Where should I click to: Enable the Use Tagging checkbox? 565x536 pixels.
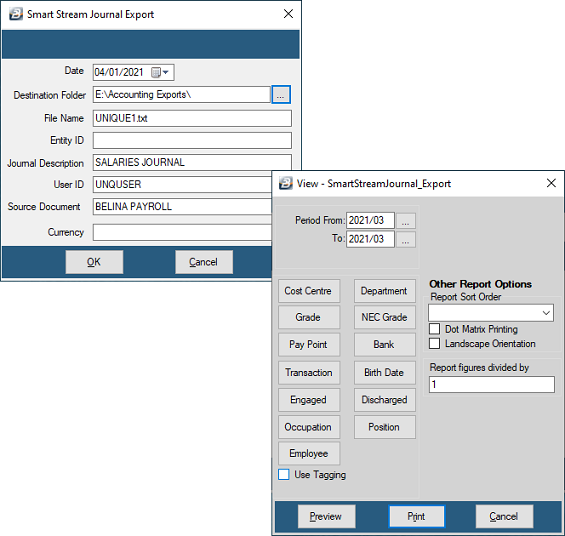pos(284,474)
